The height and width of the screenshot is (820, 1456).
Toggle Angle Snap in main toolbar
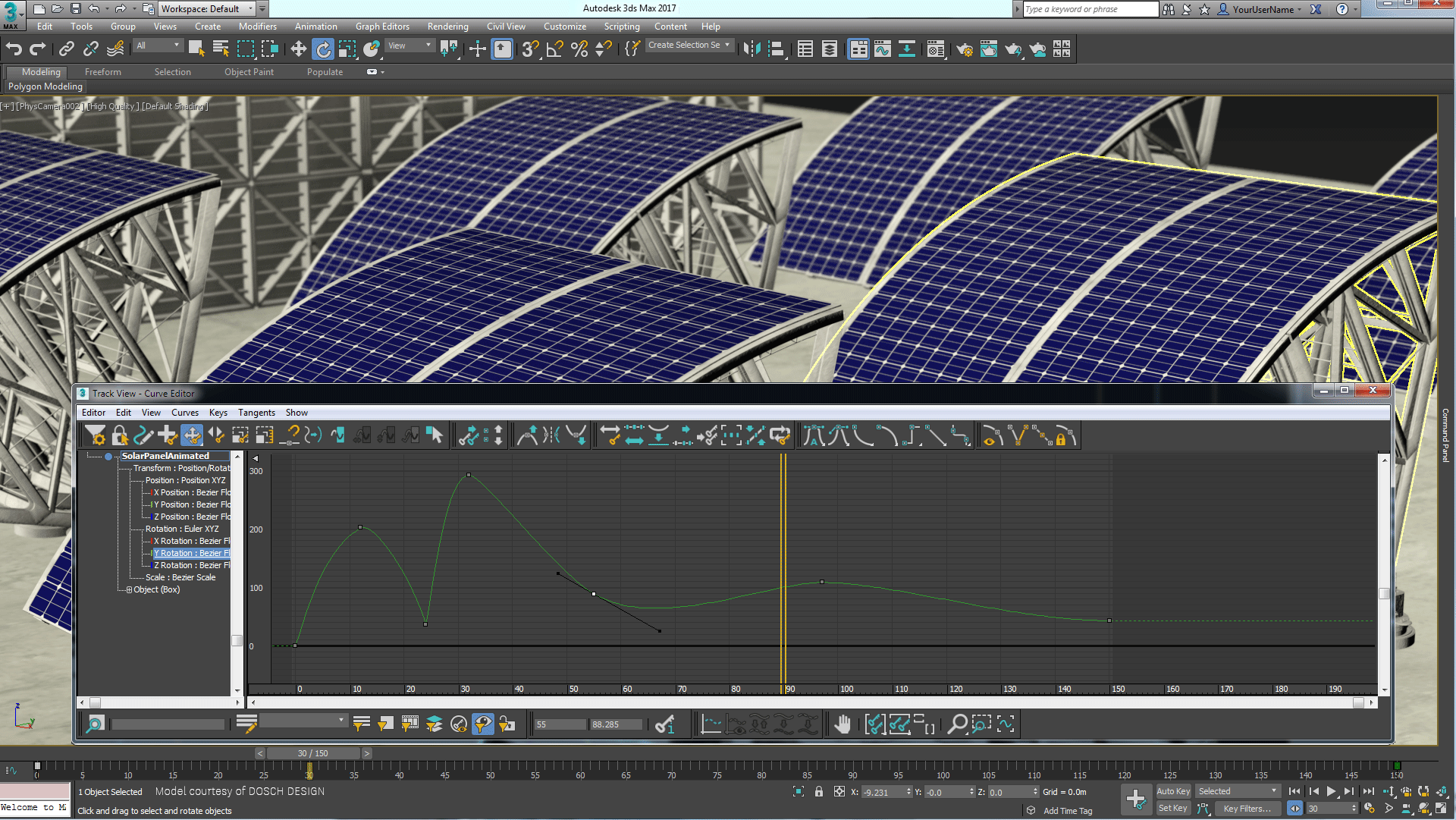[x=554, y=49]
